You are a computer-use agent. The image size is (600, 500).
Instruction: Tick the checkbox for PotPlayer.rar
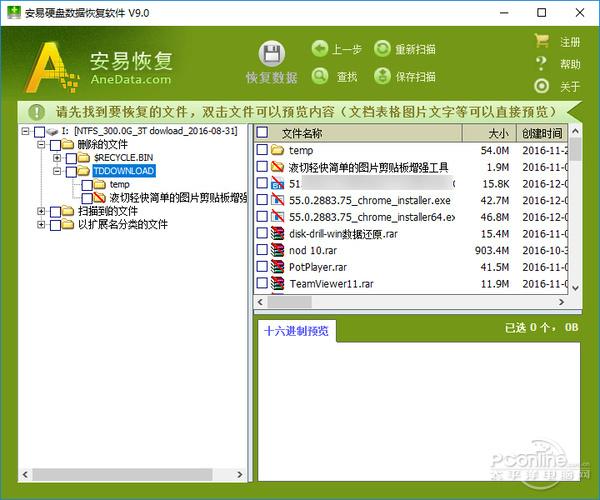tap(262, 266)
